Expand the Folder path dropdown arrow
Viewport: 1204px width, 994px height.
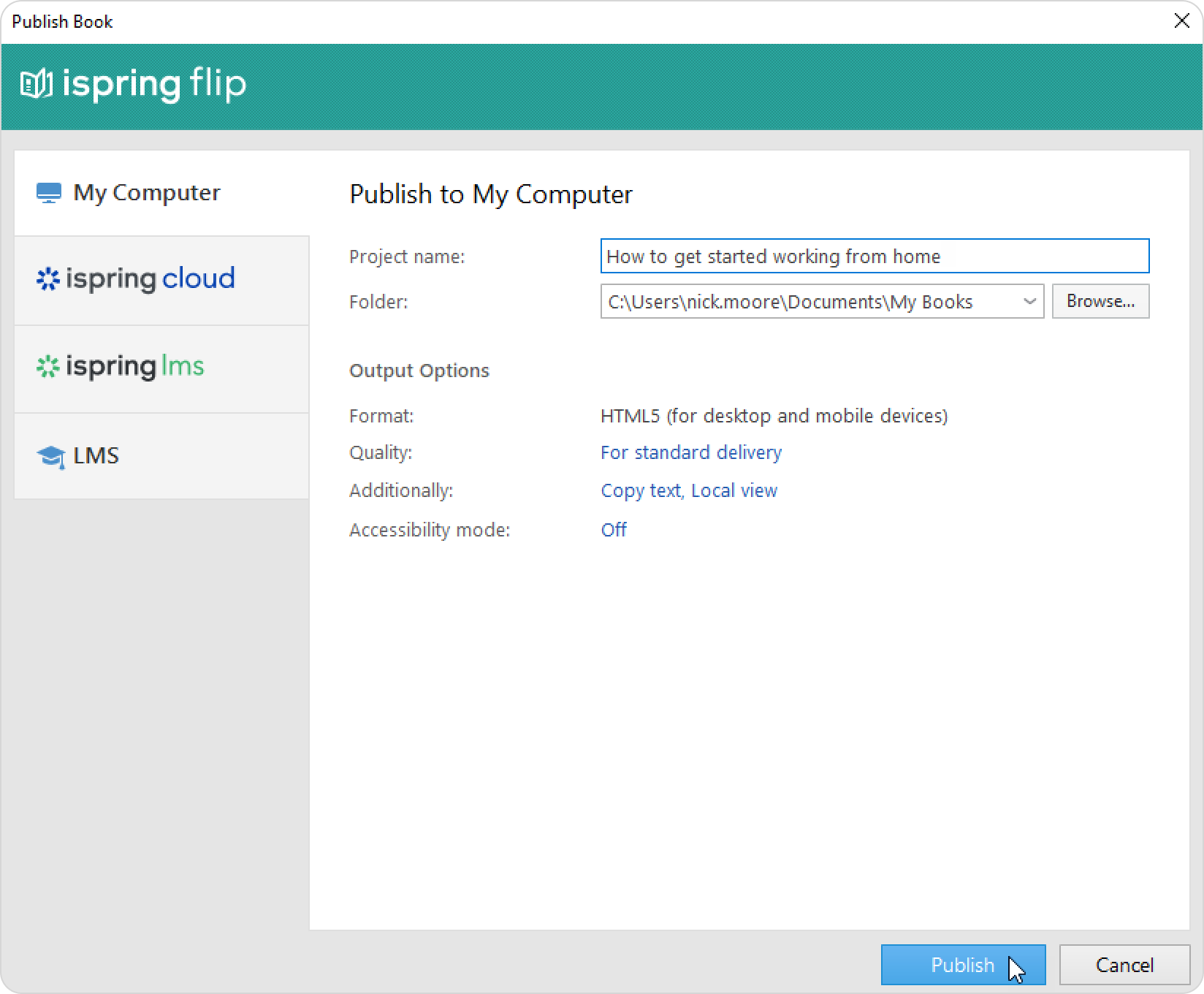pos(1029,302)
